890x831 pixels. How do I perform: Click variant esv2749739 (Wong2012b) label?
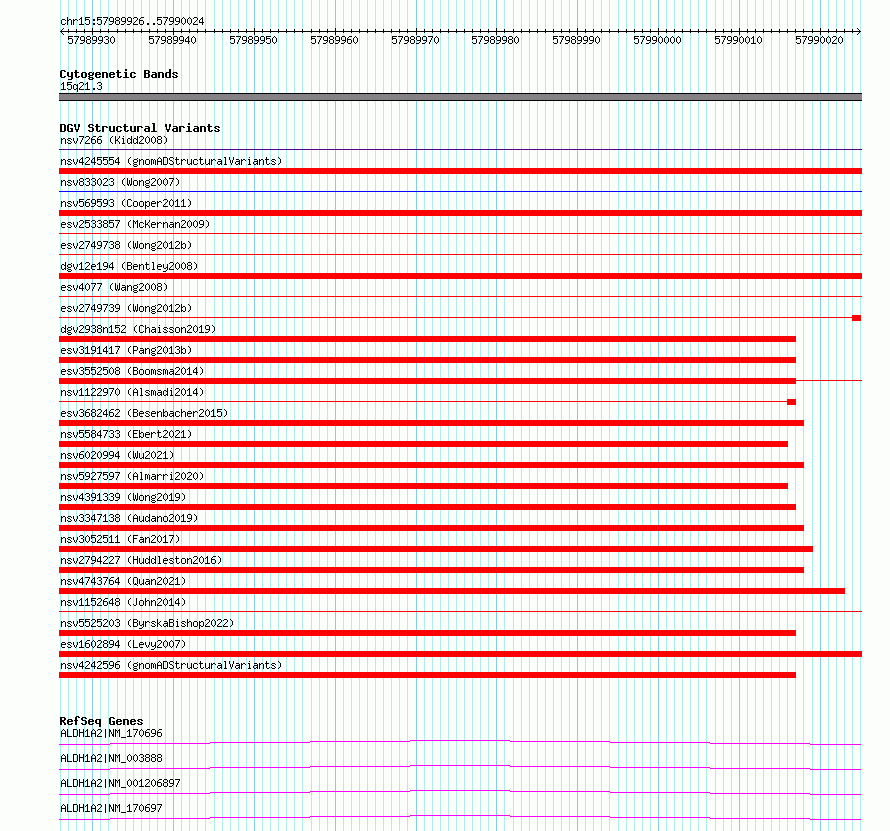pos(126,308)
